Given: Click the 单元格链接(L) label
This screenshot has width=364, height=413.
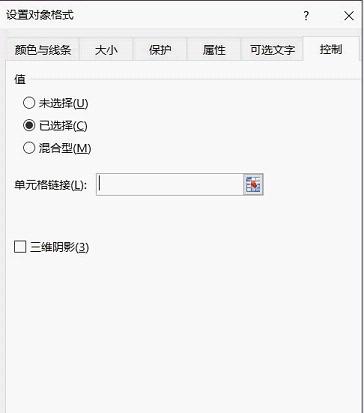Looking at the screenshot, I should 51,185.
